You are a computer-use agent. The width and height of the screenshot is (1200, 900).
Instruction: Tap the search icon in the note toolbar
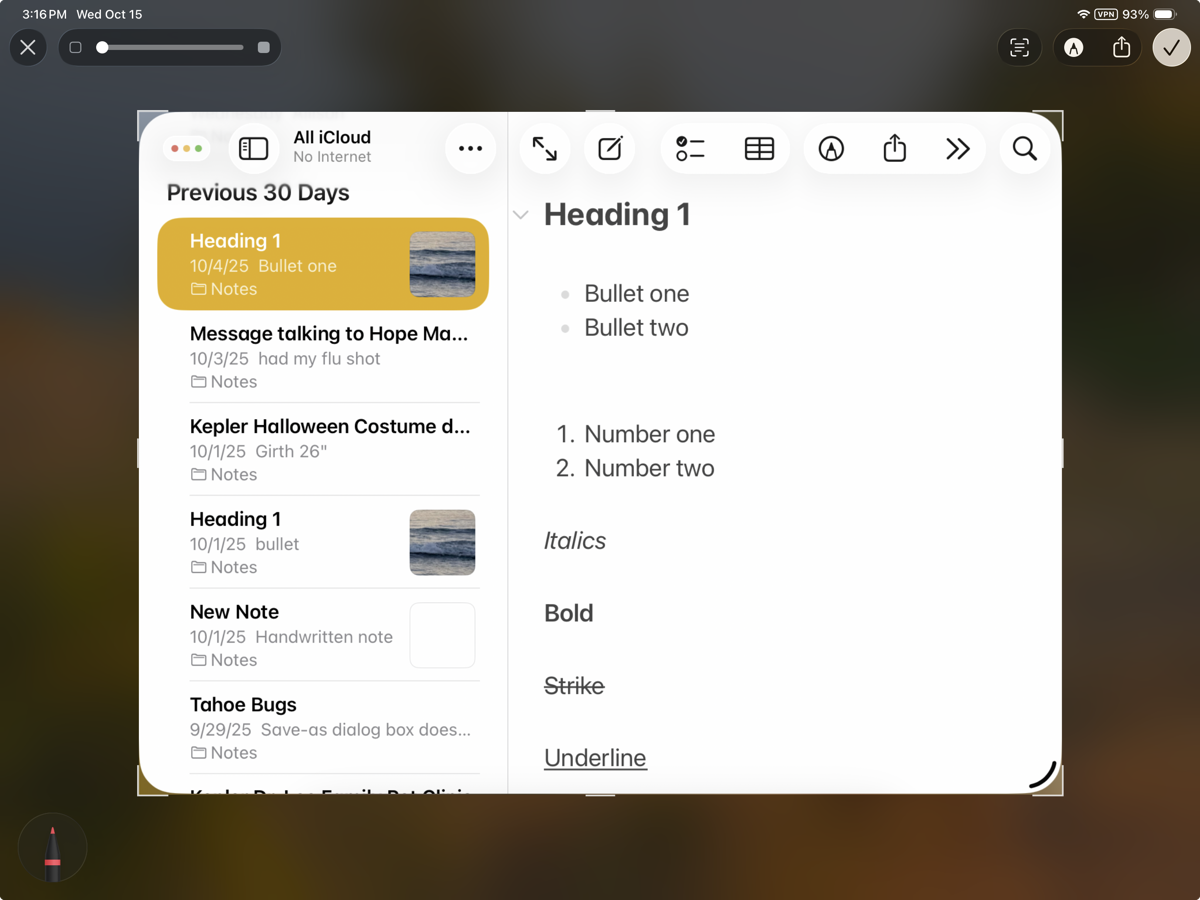tap(1024, 147)
